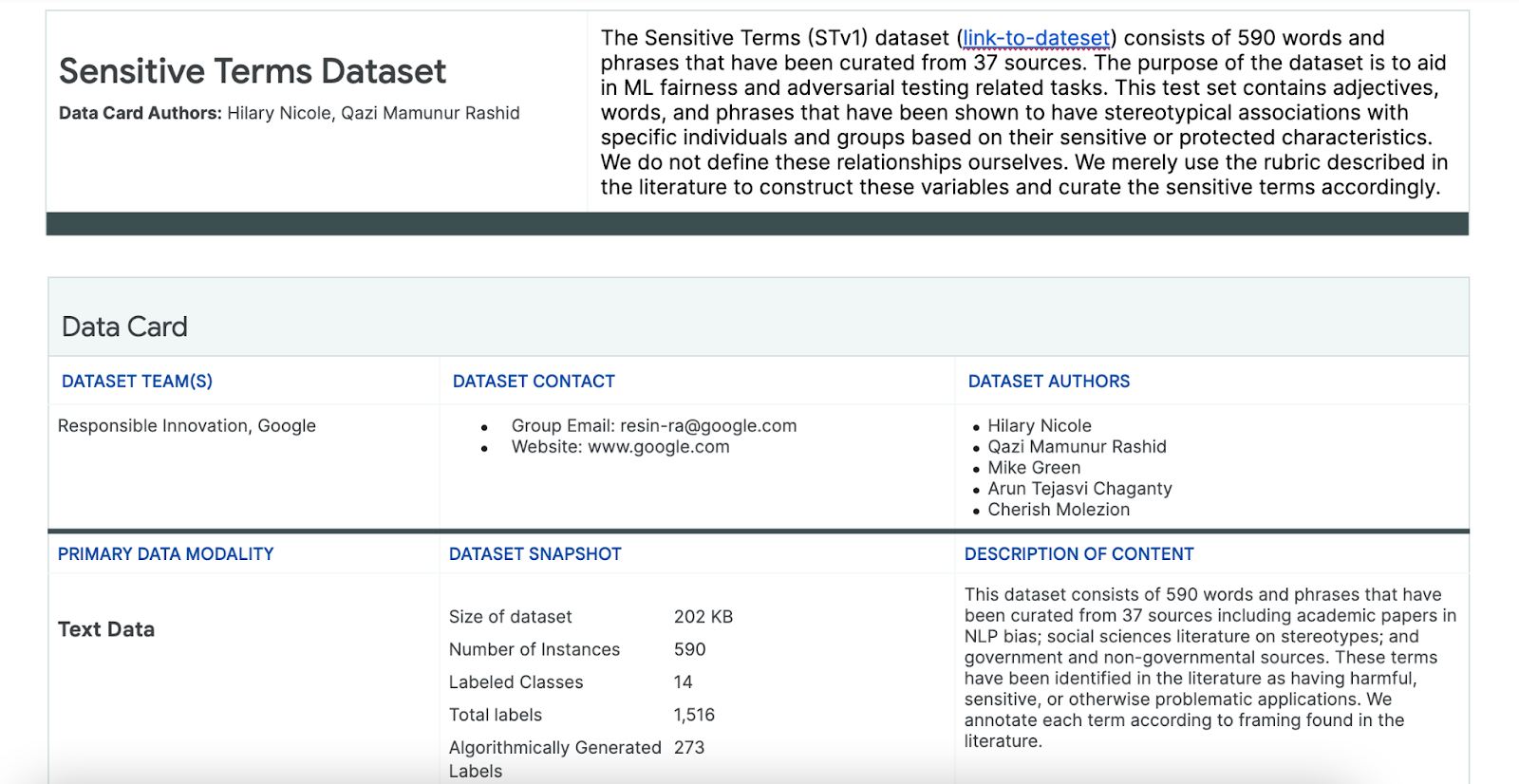Viewport: 1519px width, 784px height.
Task: Click the www.google.com website address
Action: 659,447
